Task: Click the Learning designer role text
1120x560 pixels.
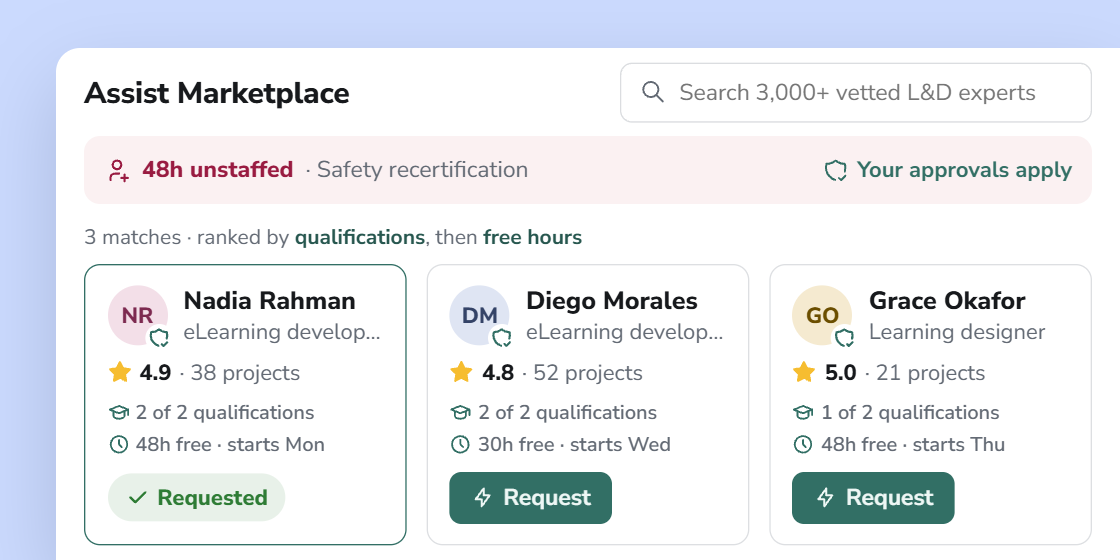Action: 957,332
